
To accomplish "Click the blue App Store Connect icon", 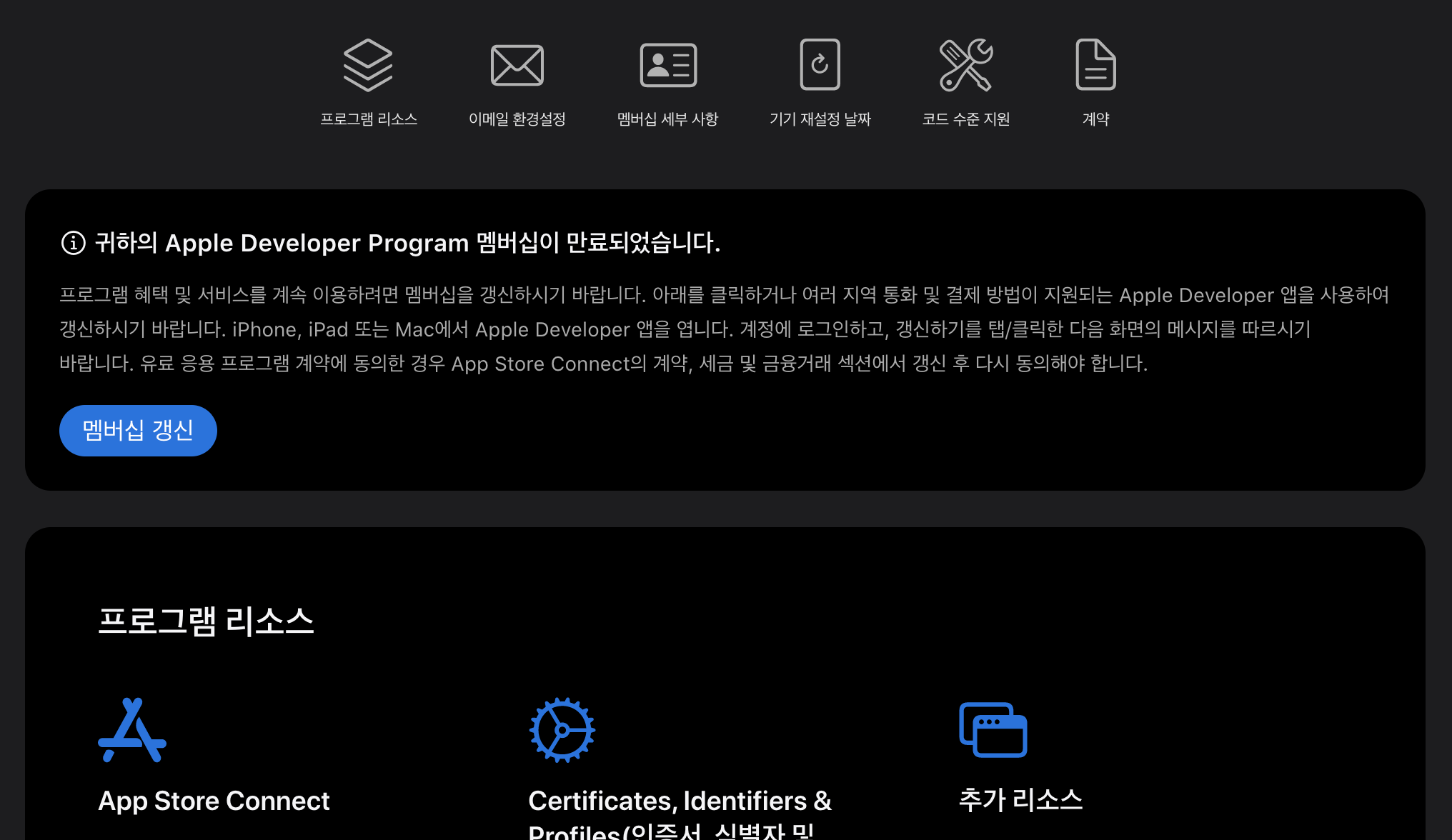I will coord(132,730).
